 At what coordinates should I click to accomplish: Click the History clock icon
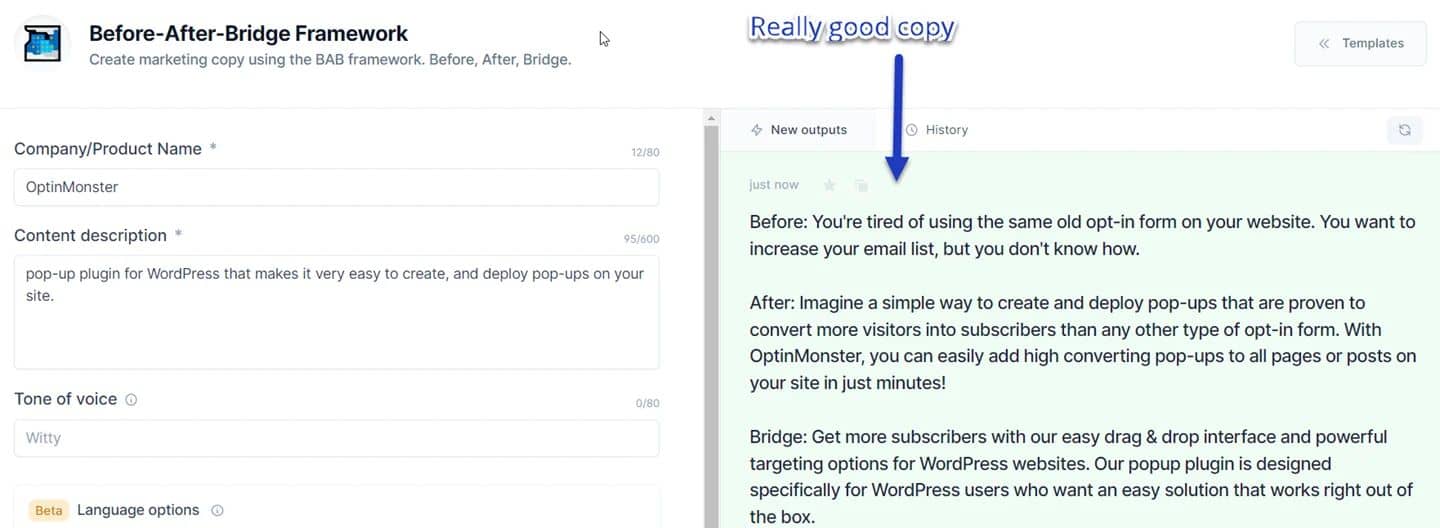[911, 130]
